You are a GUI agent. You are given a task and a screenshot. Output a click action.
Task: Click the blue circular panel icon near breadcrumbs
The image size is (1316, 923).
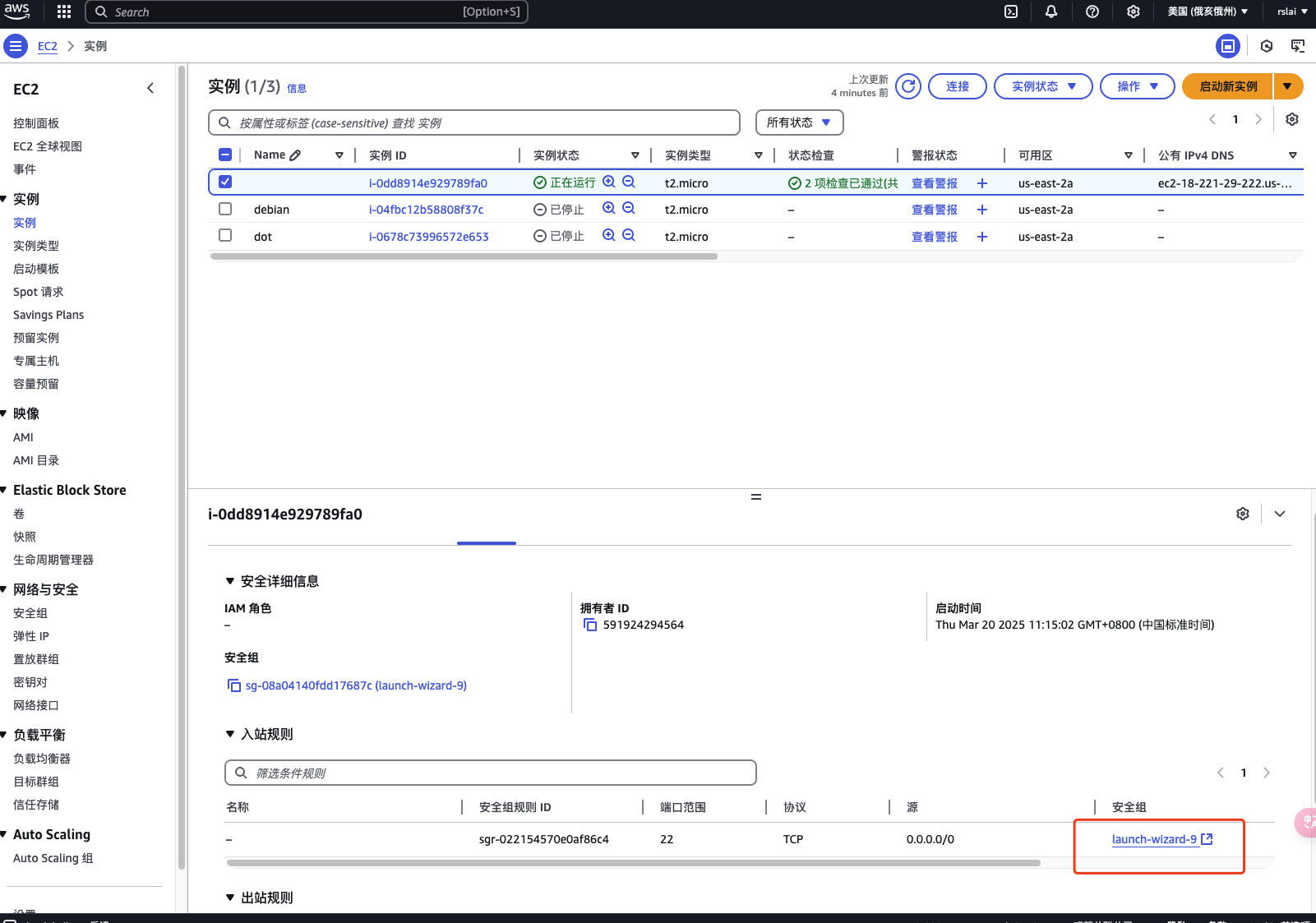pos(1228,46)
